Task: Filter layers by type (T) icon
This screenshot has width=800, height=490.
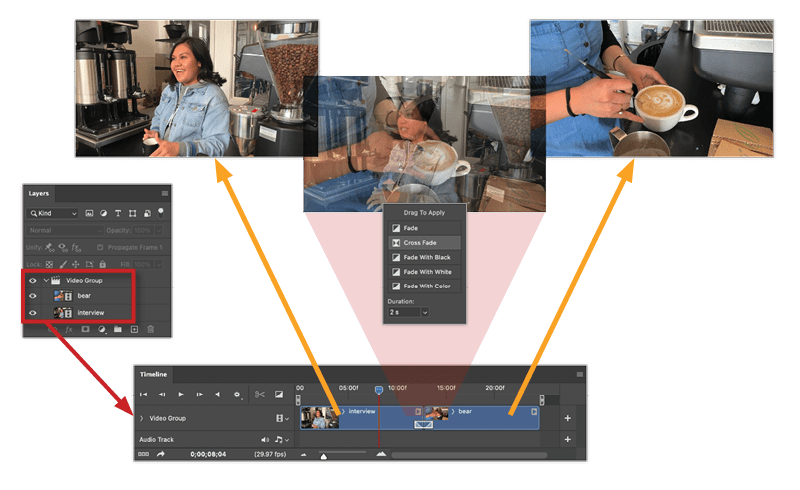Action: coord(118,213)
